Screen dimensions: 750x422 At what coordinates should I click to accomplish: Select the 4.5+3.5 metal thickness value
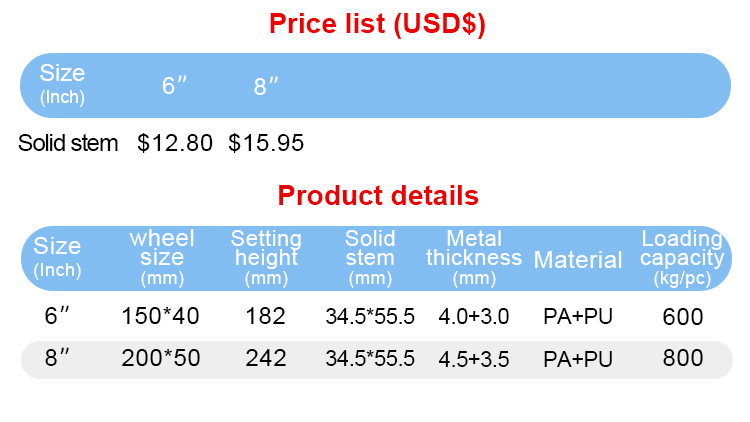coord(474,358)
